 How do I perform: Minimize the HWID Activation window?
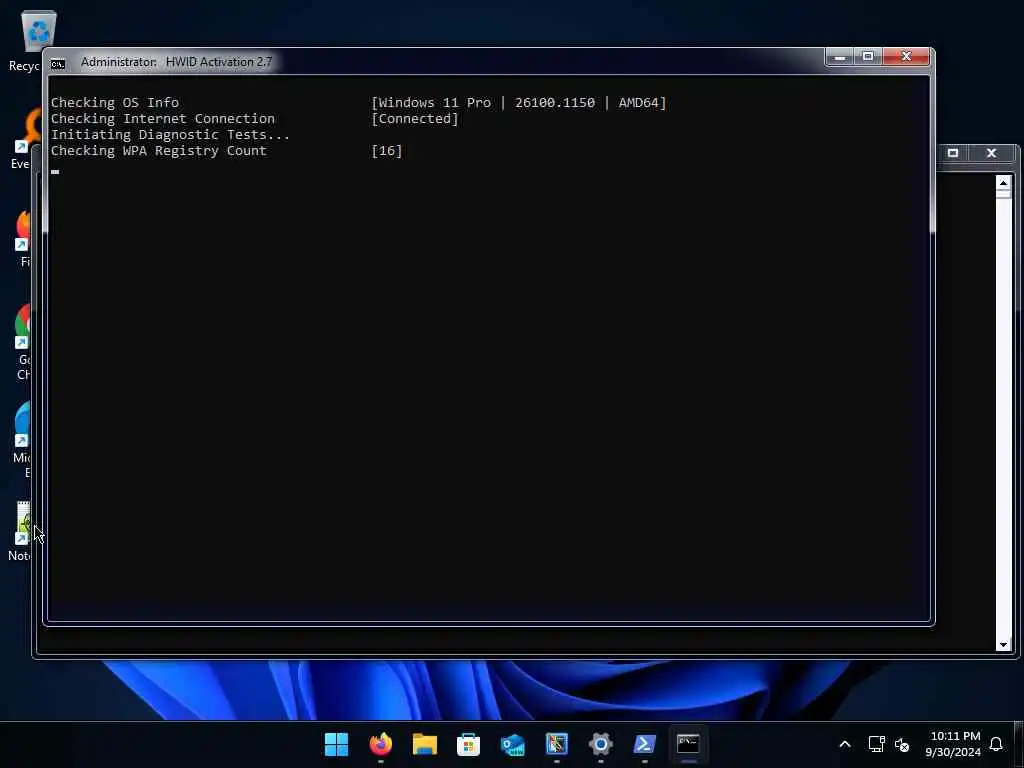coord(839,57)
